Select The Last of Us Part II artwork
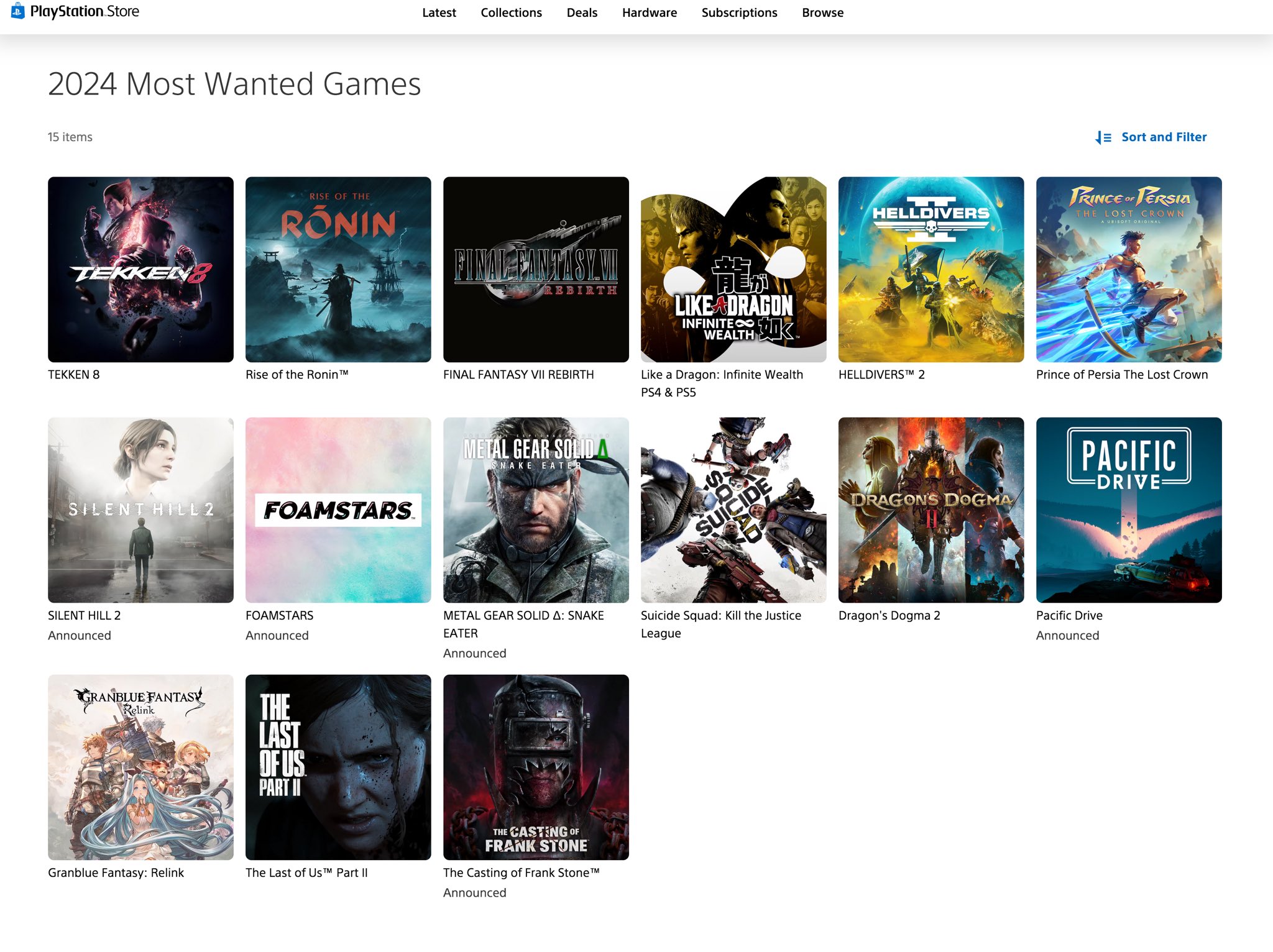 pos(338,767)
